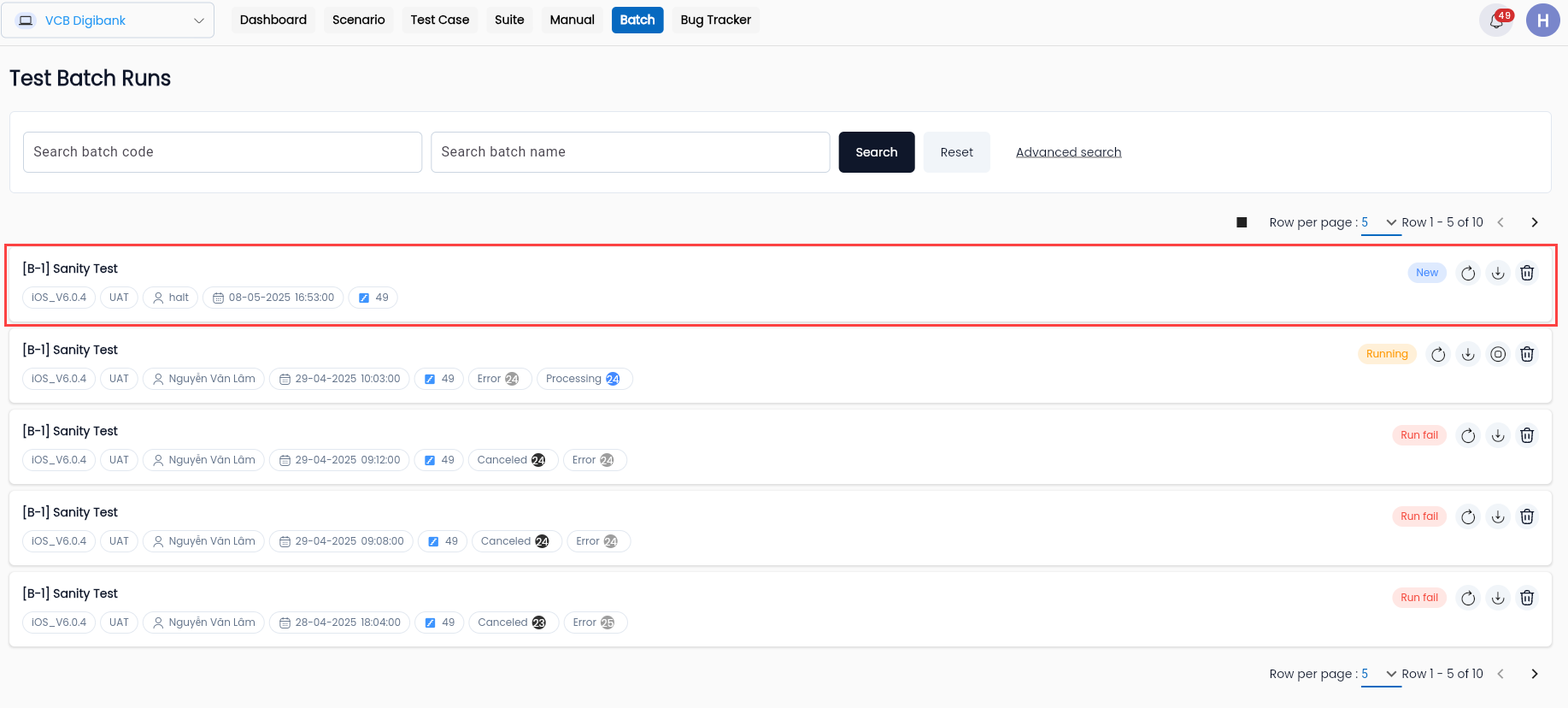Rerun the Running batch from 10:03:00
Image resolution: width=1568 pixels, height=708 pixels.
pos(1438,354)
